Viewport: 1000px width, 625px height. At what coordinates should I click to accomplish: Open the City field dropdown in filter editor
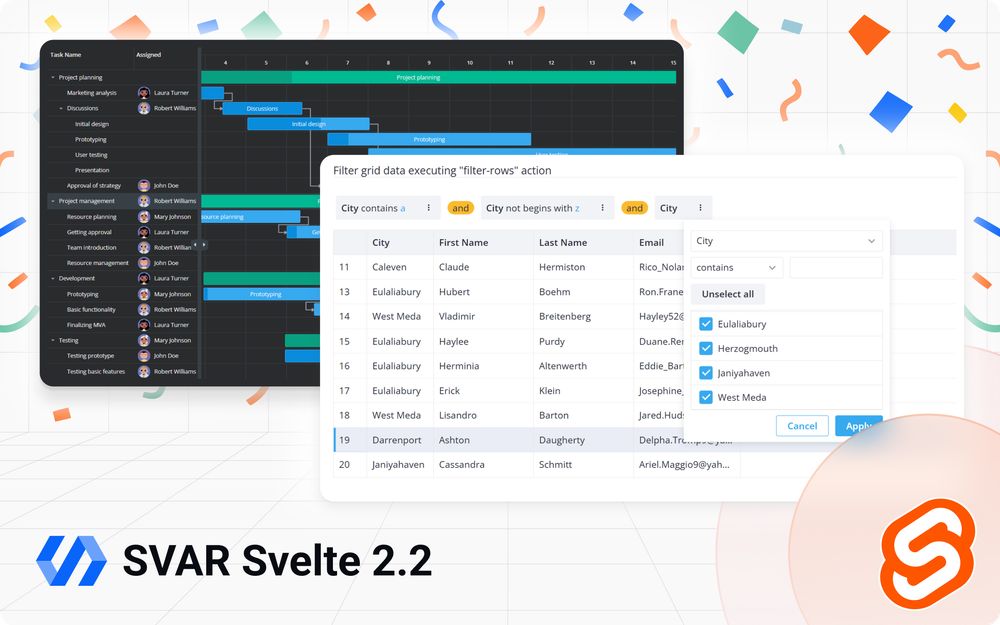[786, 241]
